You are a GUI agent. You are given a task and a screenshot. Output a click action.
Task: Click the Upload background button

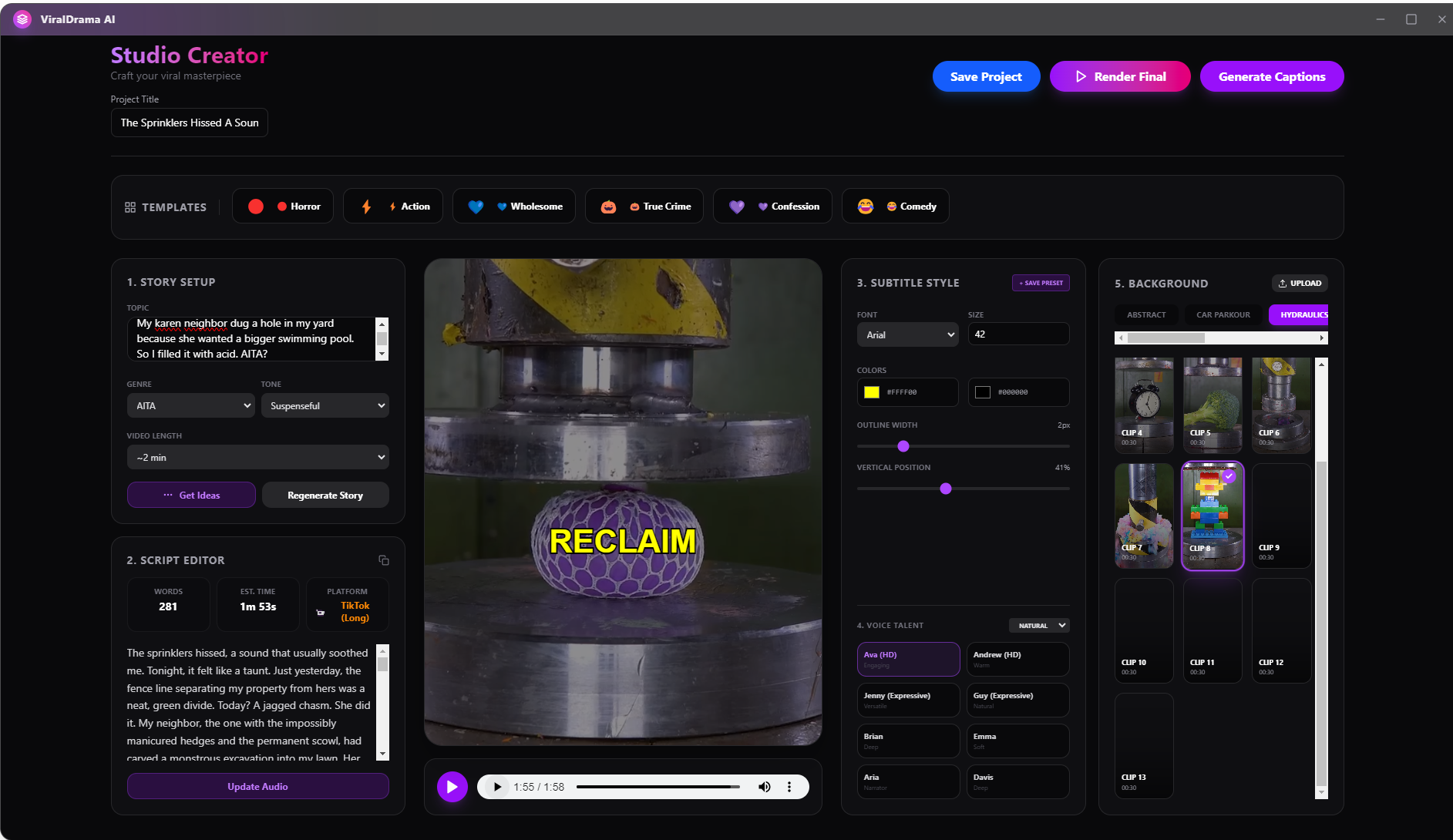tap(1300, 283)
